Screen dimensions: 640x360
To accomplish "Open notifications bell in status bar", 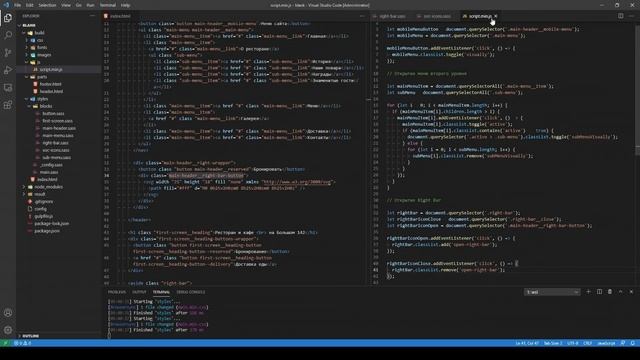I will coord(632,343).
